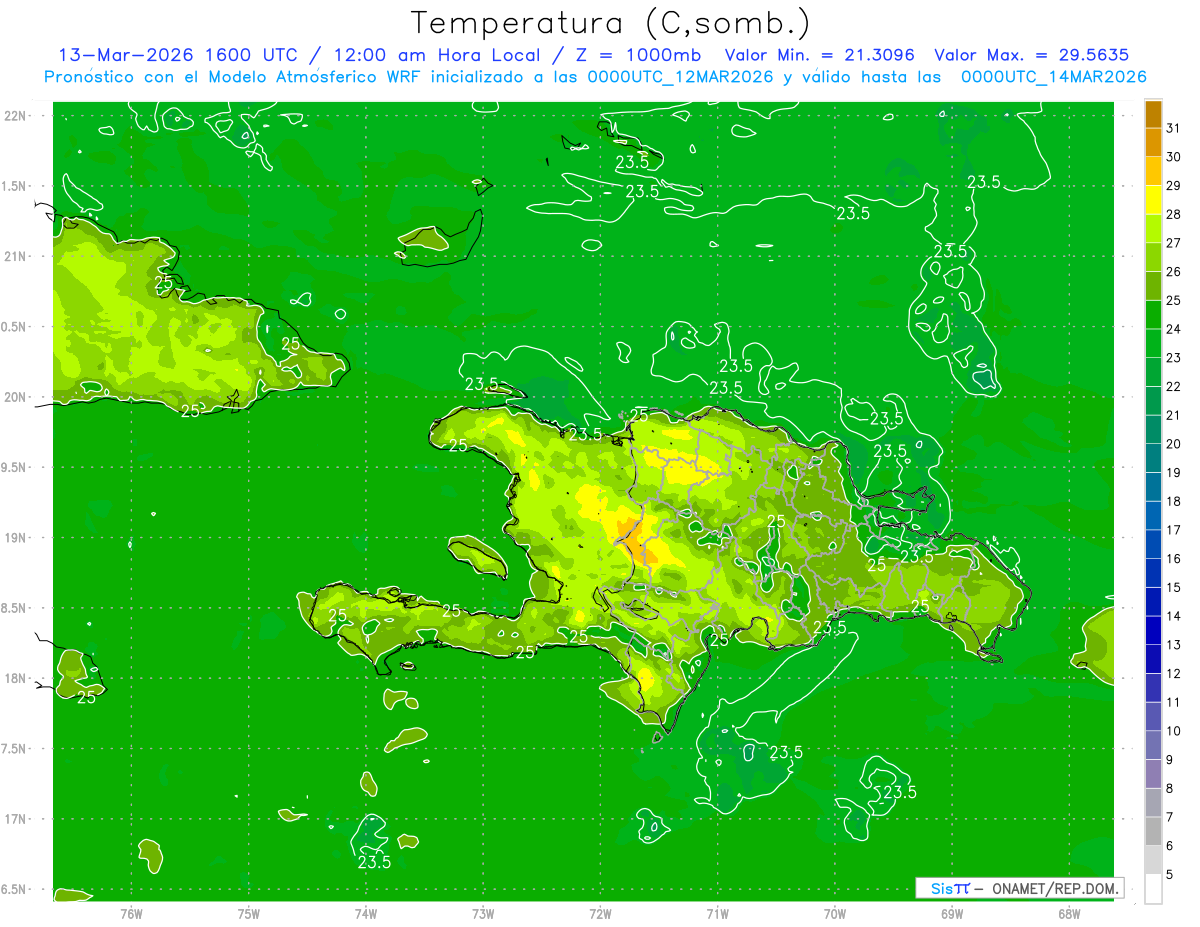Click the '74W' longitude axis label
Viewport: 1200px width, 927px height.
(366, 913)
